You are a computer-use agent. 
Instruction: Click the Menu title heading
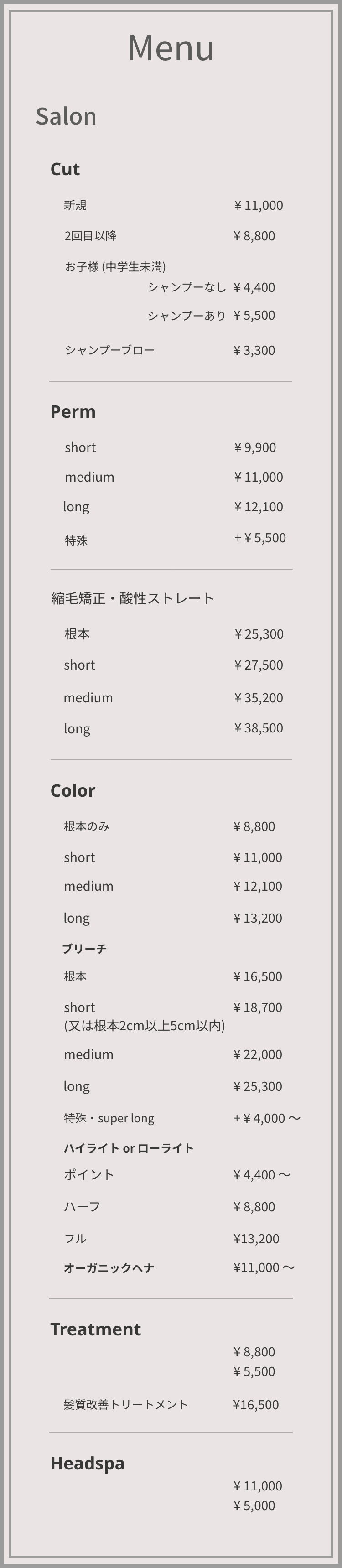click(x=171, y=47)
